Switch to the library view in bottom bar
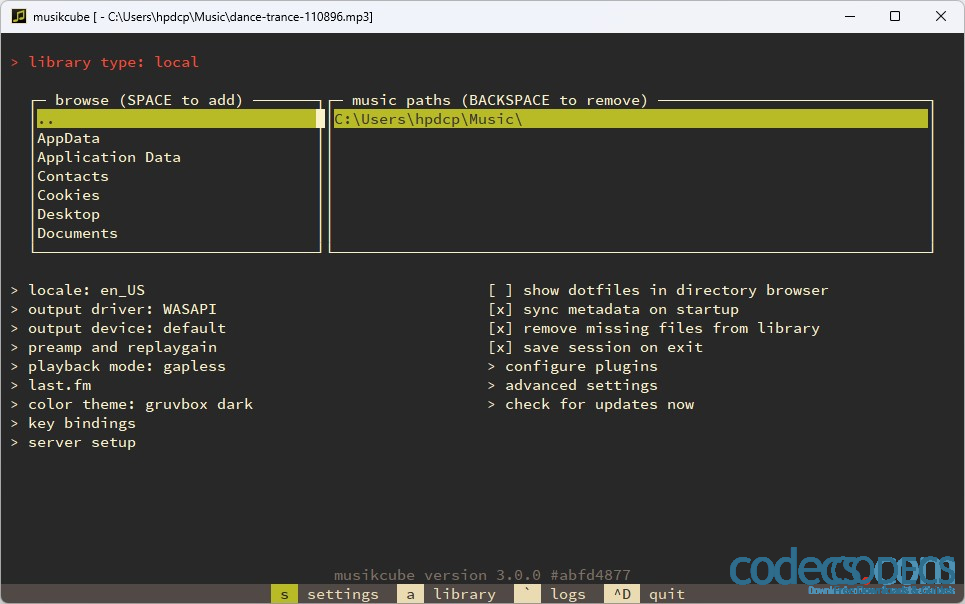Viewport: 965px width, 604px height. pos(447,594)
